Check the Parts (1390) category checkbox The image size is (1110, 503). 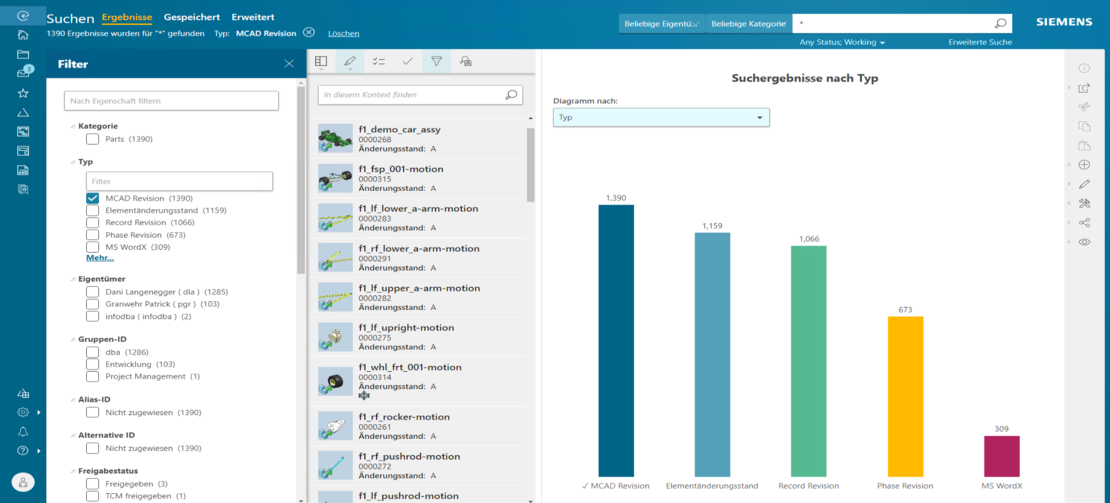(x=92, y=139)
